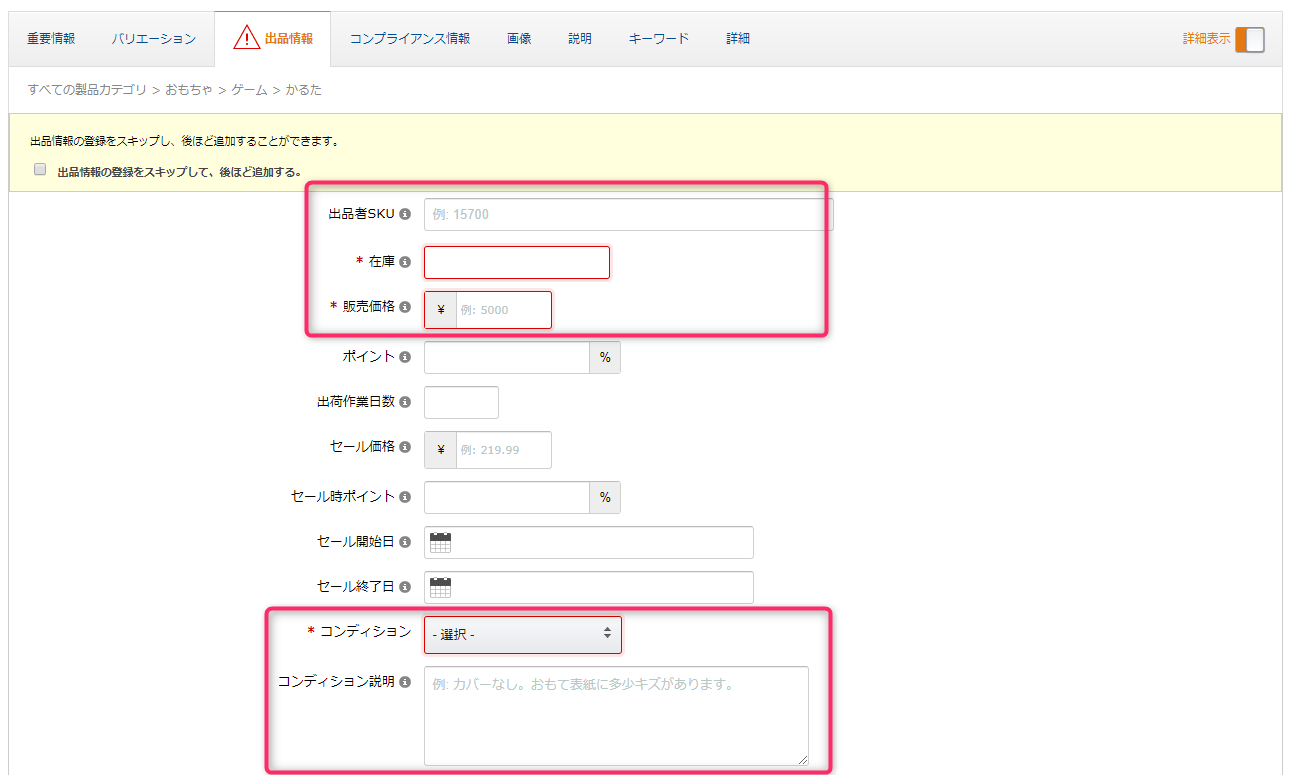The width and height of the screenshot is (1297, 775).
Task: Click into the コンディション説明 text area
Action: tap(616, 715)
